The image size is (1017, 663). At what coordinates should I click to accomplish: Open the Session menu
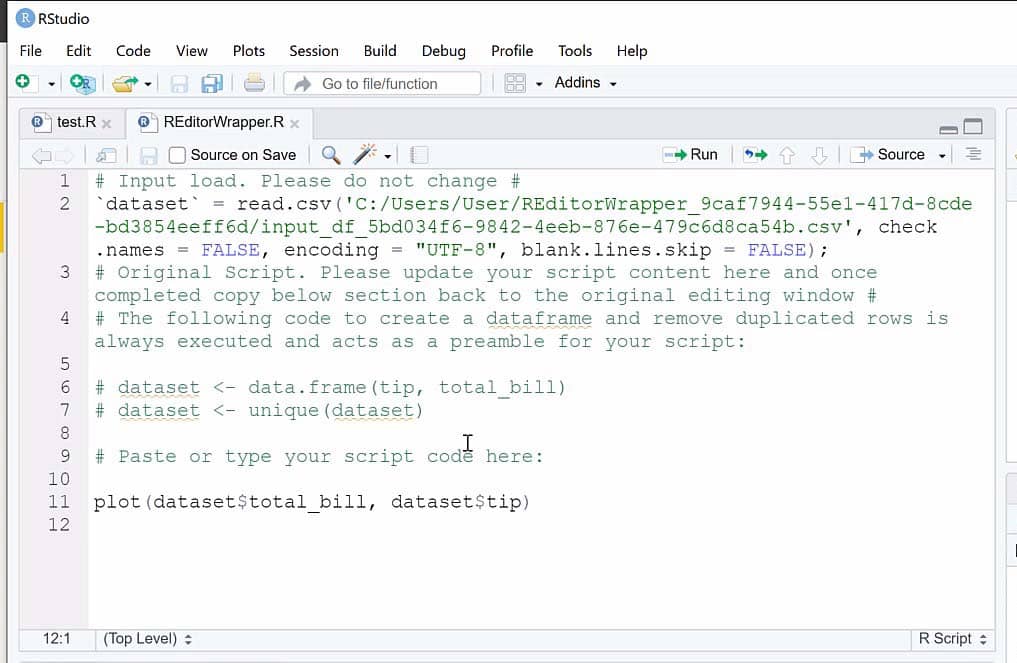(x=314, y=51)
